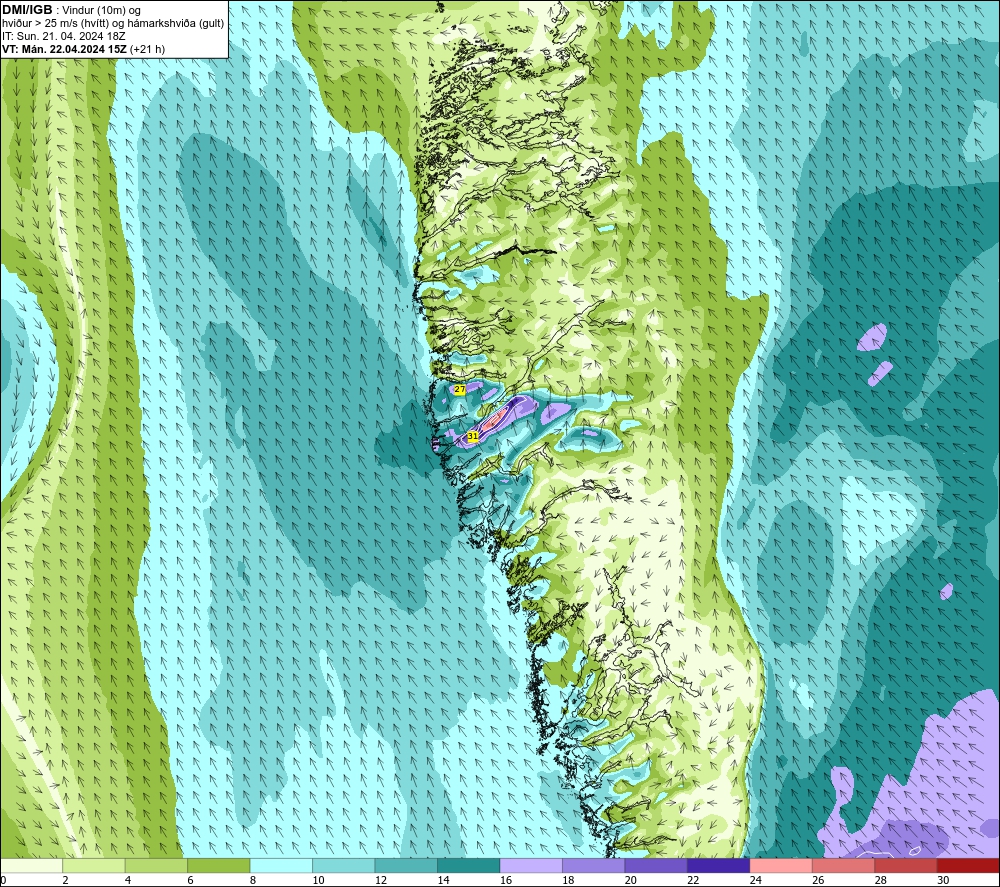1000x887 pixels.
Task: Click the legend scale number 6
Action: point(191,880)
